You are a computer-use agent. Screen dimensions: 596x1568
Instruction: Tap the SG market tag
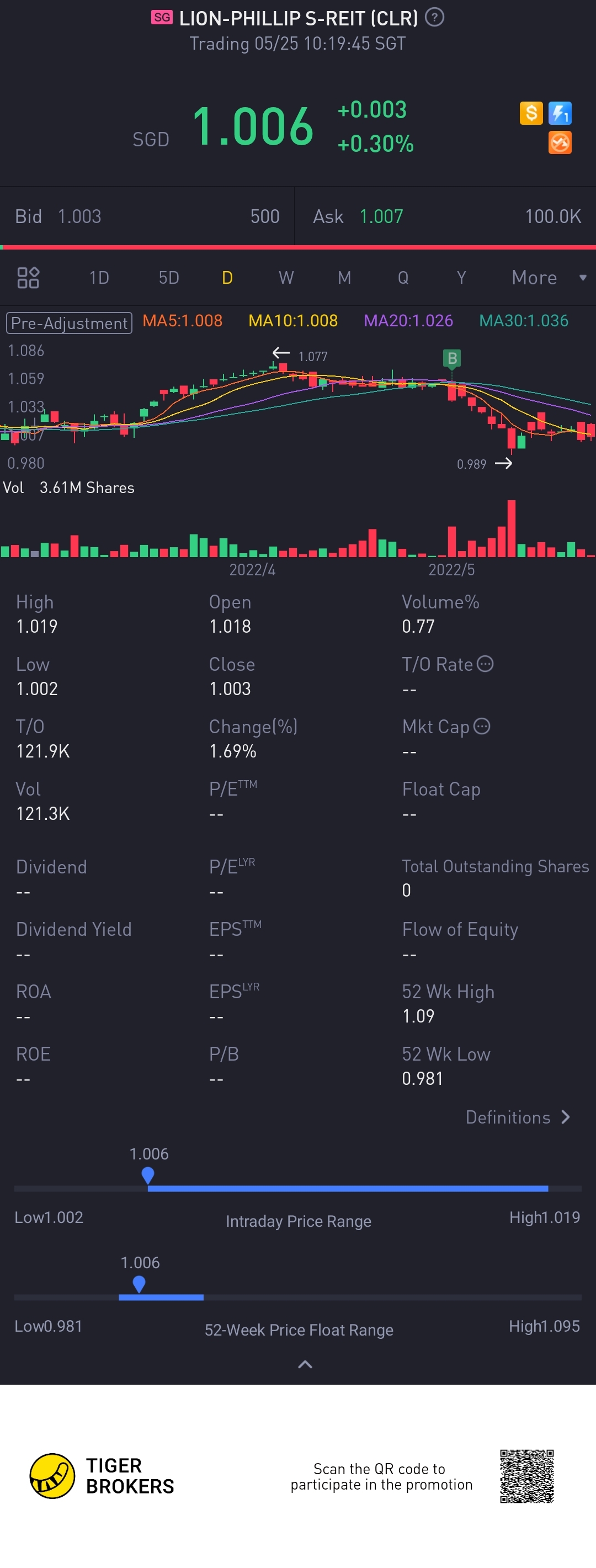[x=162, y=18]
